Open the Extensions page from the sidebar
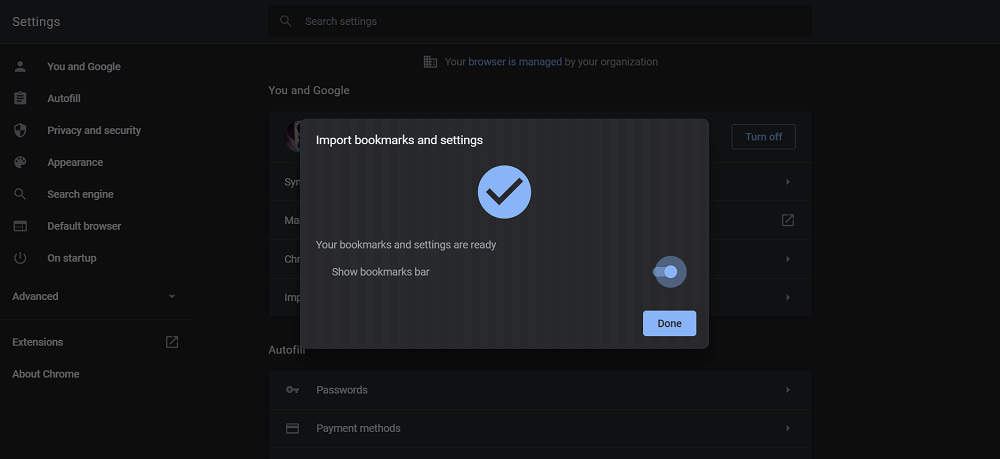 pos(38,342)
